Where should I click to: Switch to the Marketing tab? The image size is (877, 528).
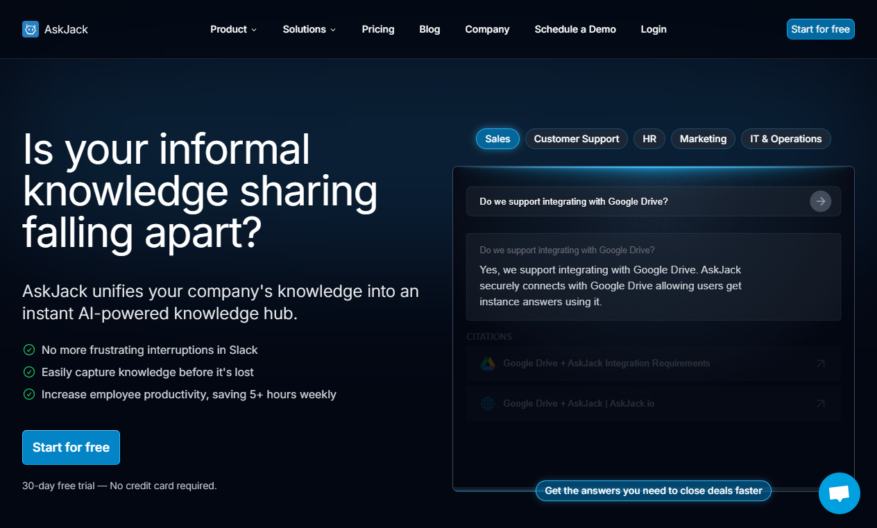703,139
